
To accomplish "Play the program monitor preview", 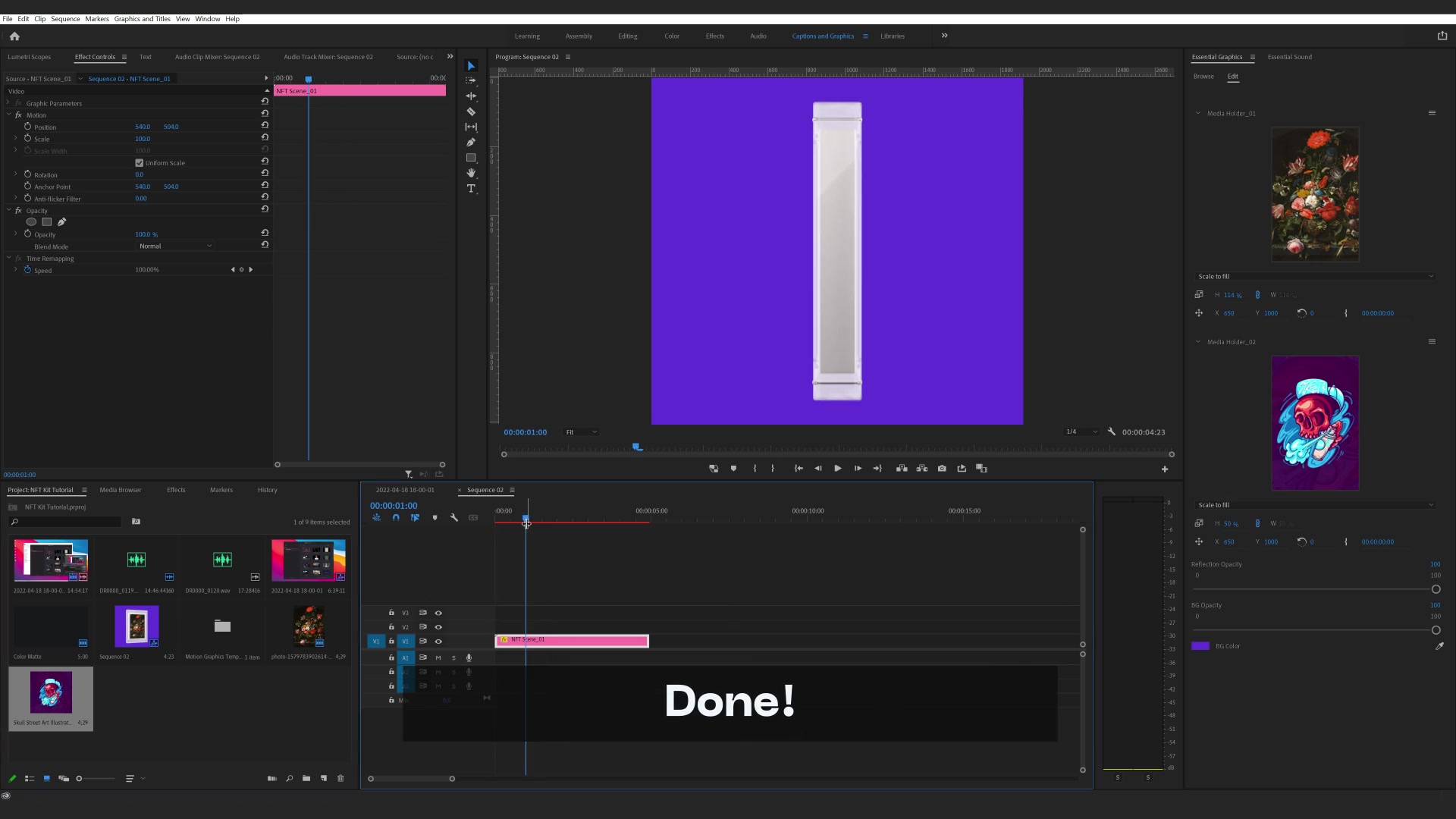I will 838,469.
